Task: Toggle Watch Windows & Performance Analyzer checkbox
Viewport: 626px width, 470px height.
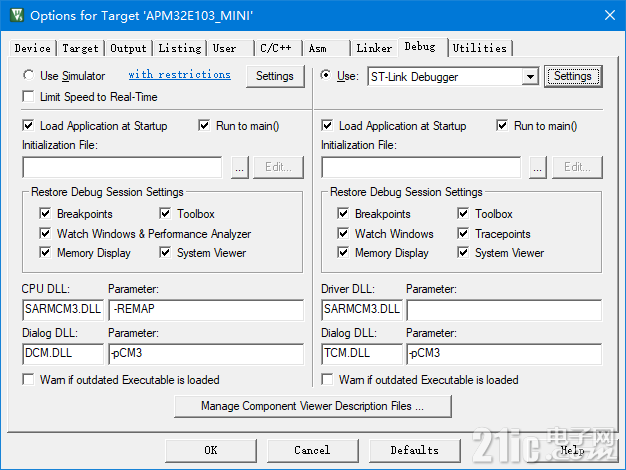Action: coord(45,233)
